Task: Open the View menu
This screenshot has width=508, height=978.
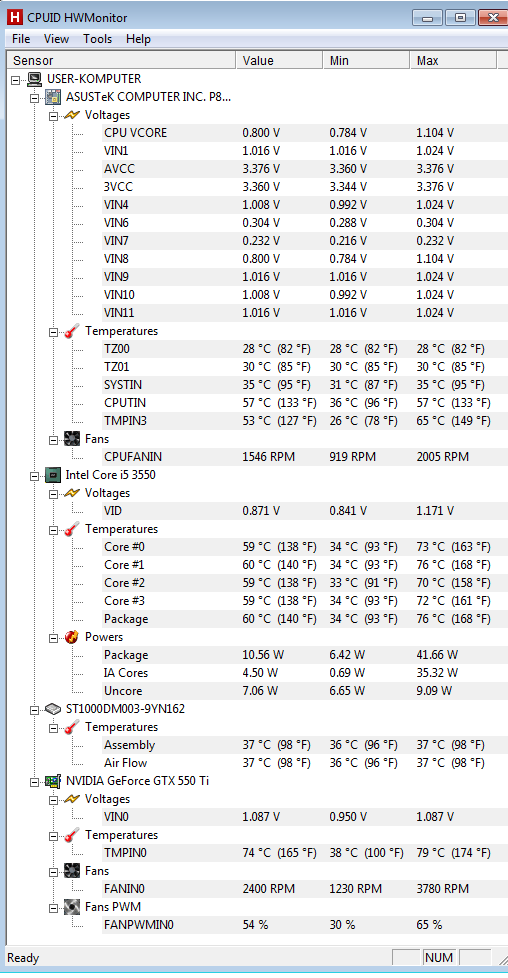Action: [56, 39]
